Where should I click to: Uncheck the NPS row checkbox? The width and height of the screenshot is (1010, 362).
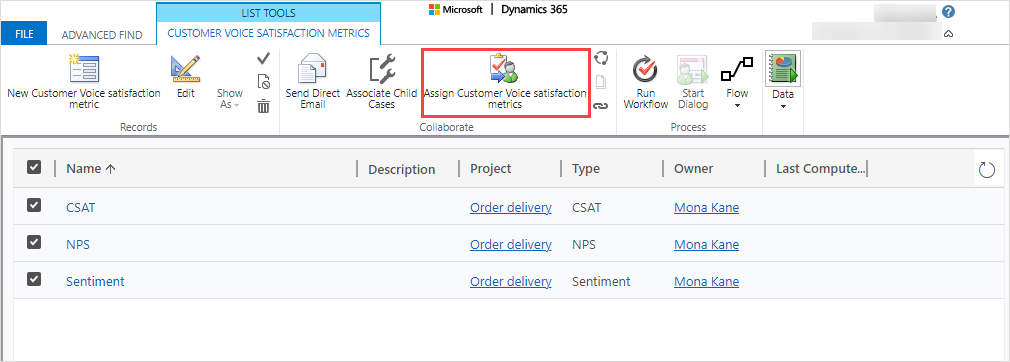[34, 242]
